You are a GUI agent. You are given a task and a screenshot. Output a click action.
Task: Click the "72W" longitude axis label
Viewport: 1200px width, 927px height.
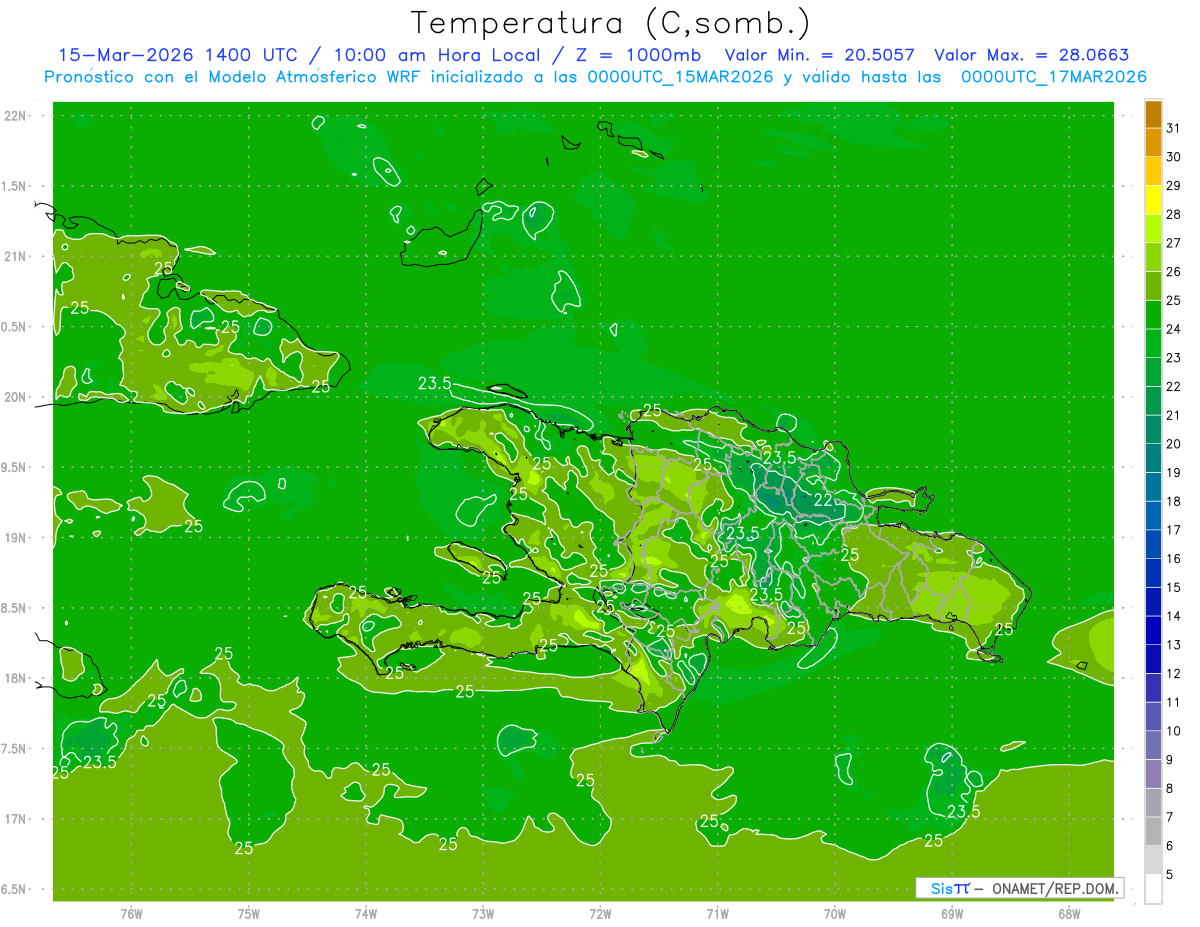tap(600, 913)
